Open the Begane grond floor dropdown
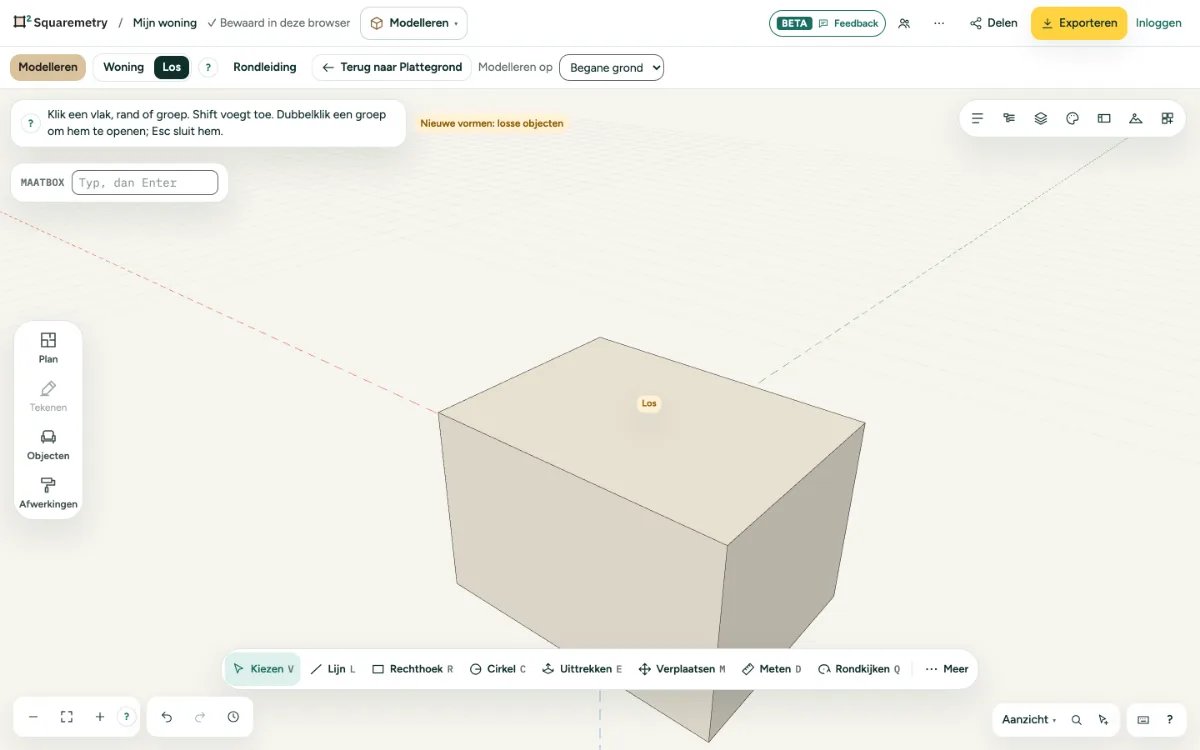The height and width of the screenshot is (750, 1200). pos(611,68)
